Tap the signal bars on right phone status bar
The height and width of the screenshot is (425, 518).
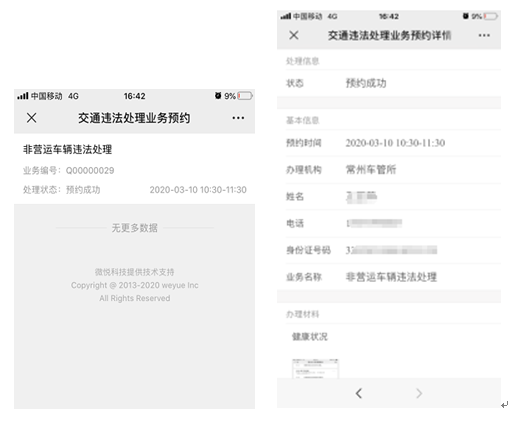click(286, 16)
